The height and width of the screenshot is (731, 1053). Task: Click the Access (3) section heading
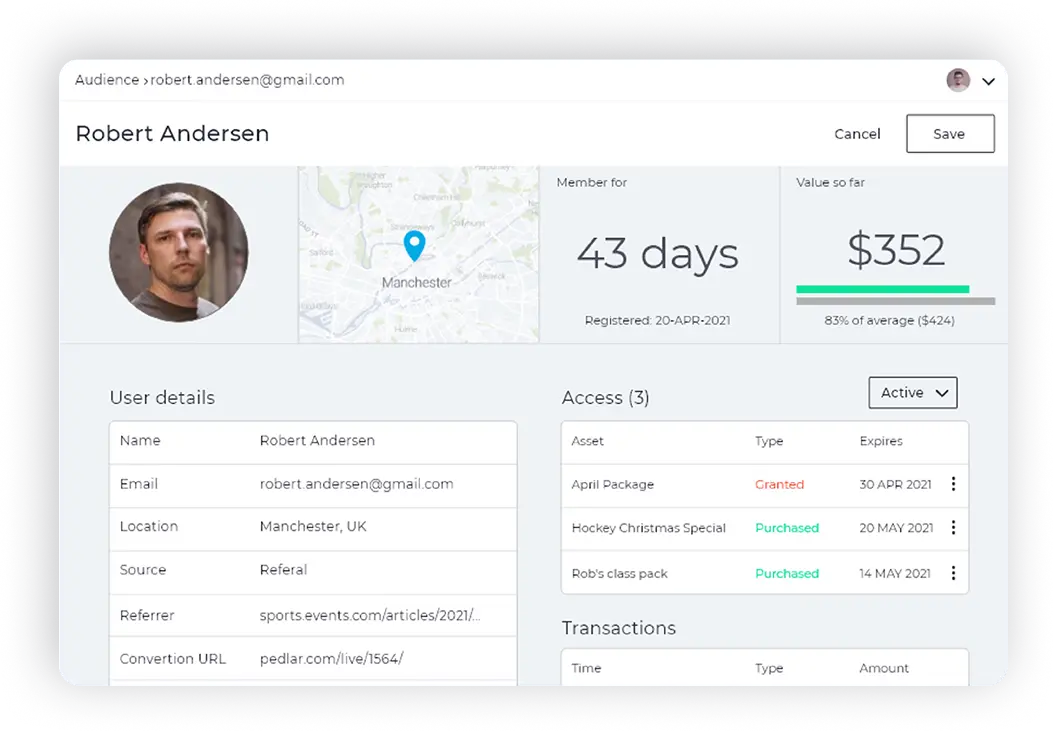(x=605, y=398)
